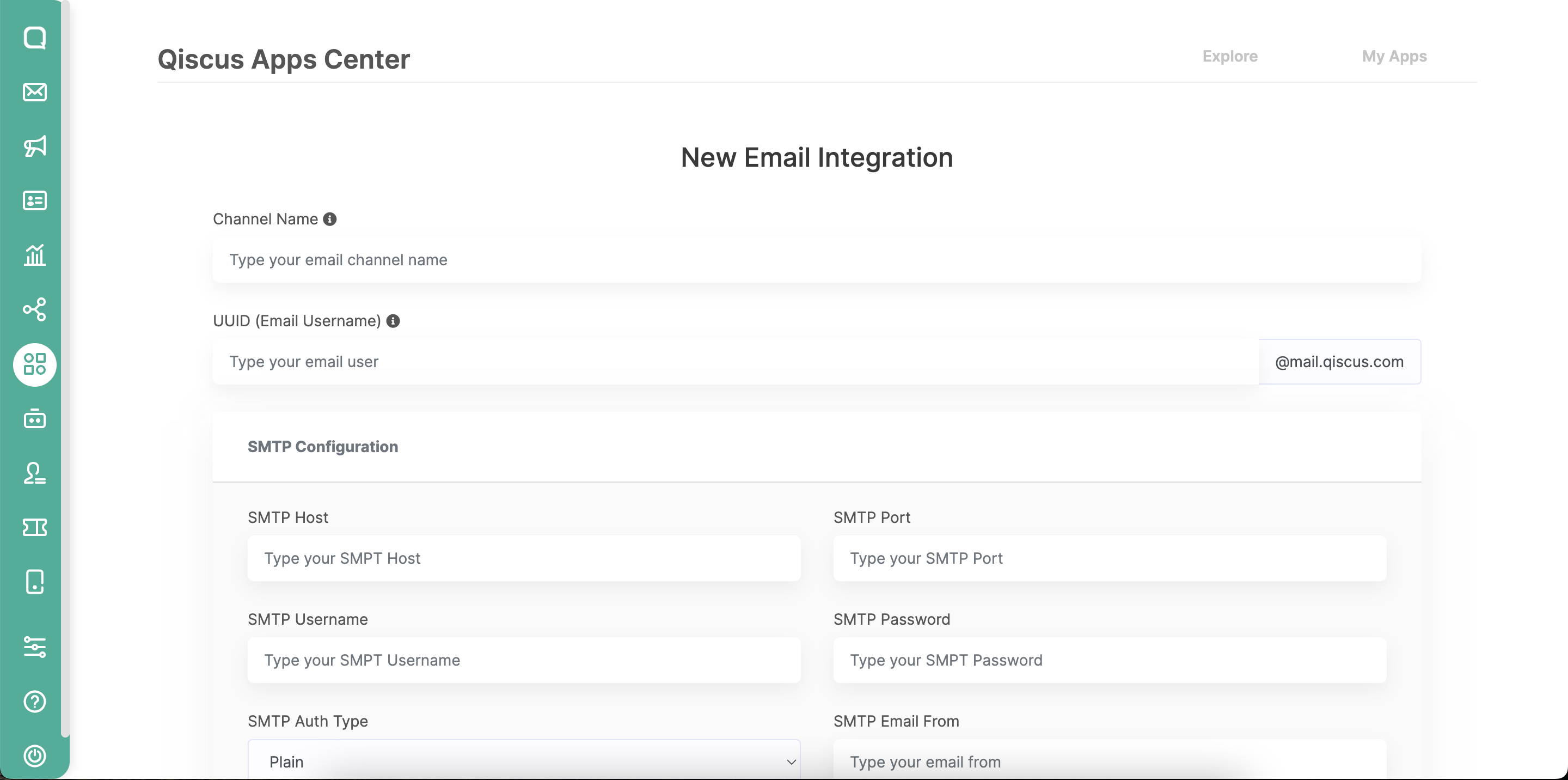Select the Apps Center grid icon
Viewport: 1568px width, 780px height.
35,365
